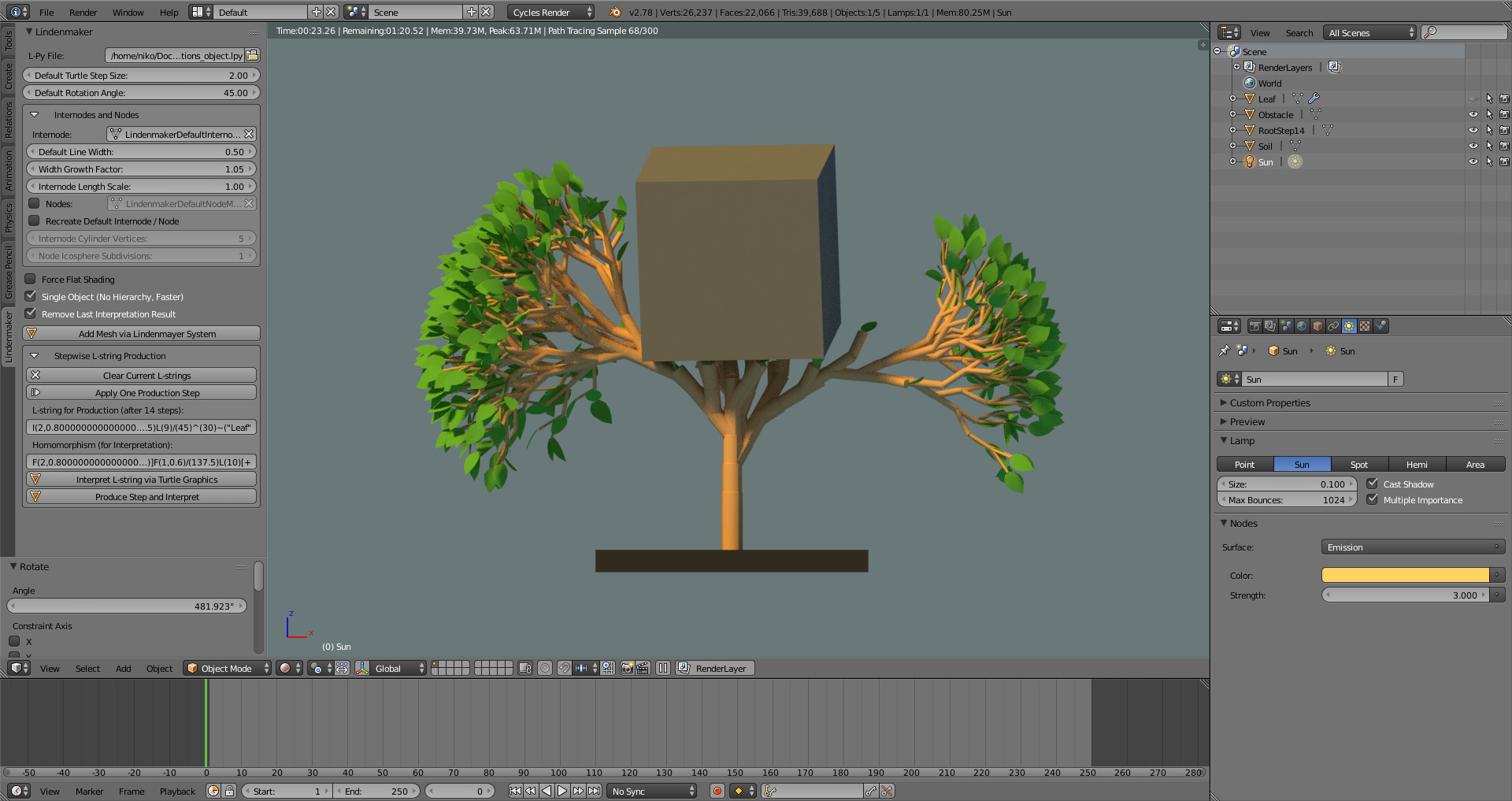The width and height of the screenshot is (1512, 801).
Task: Toggle the render camera icon for Leaf in the outliner
Action: pos(1504,98)
